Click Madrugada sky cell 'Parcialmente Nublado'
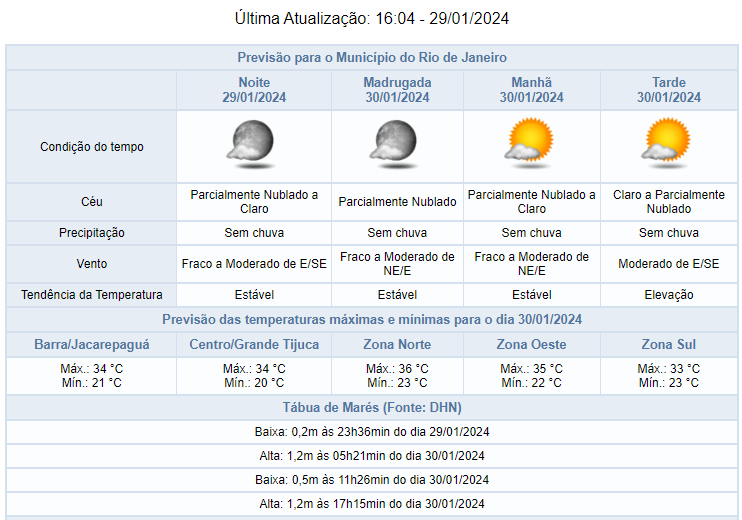The height and width of the screenshot is (520, 742). click(398, 202)
